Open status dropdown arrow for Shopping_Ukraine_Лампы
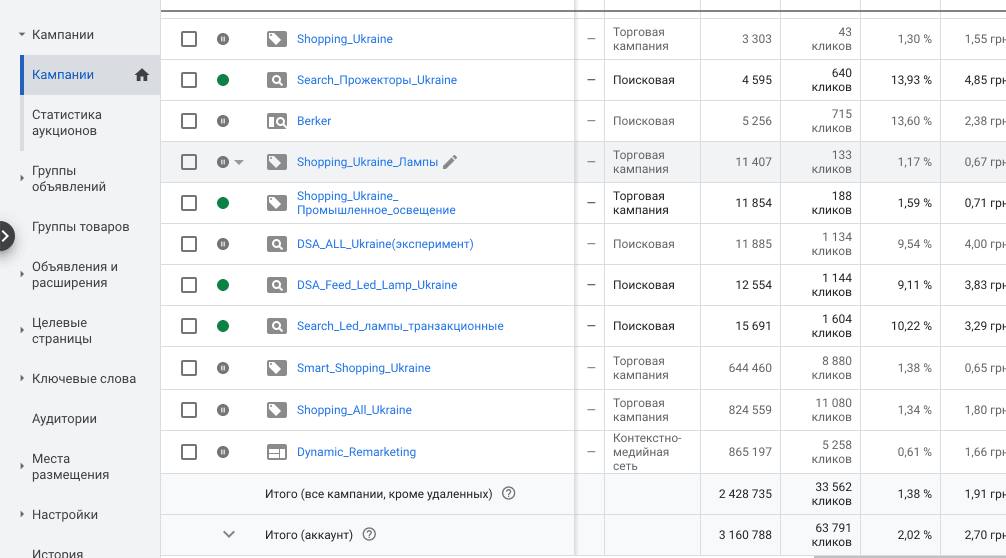Image resolution: width=1006 pixels, height=558 pixels. [239, 162]
